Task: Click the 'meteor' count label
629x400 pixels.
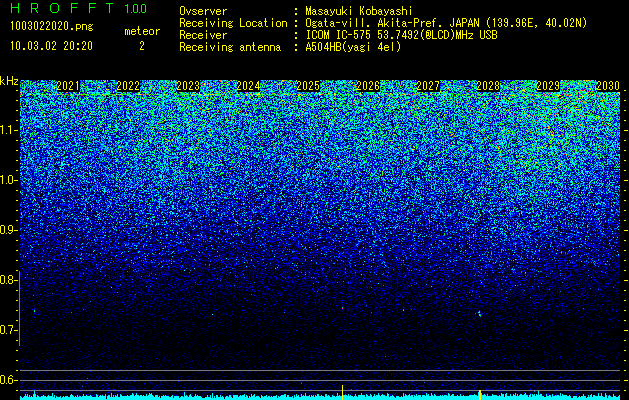Action: [x=142, y=31]
